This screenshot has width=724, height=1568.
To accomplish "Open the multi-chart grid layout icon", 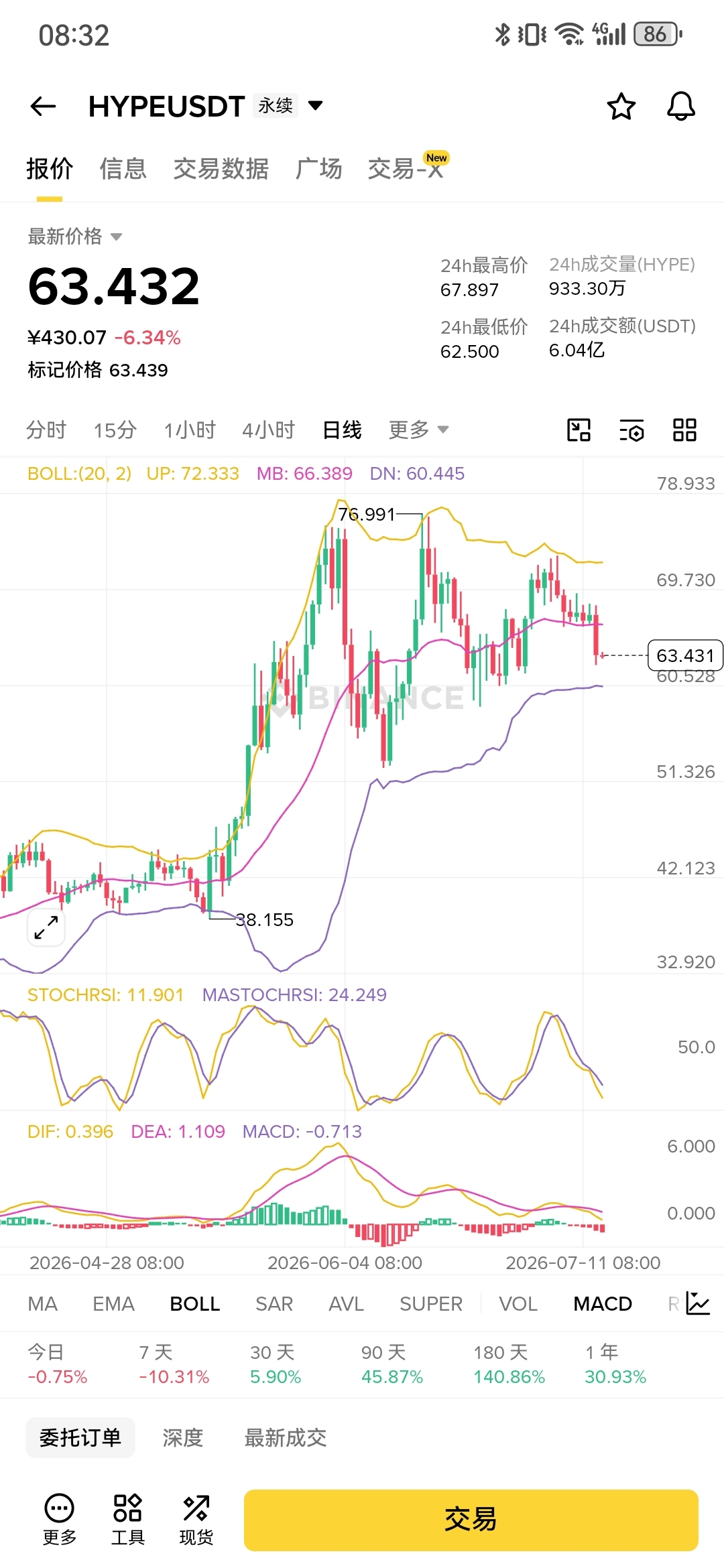I will 684,430.
